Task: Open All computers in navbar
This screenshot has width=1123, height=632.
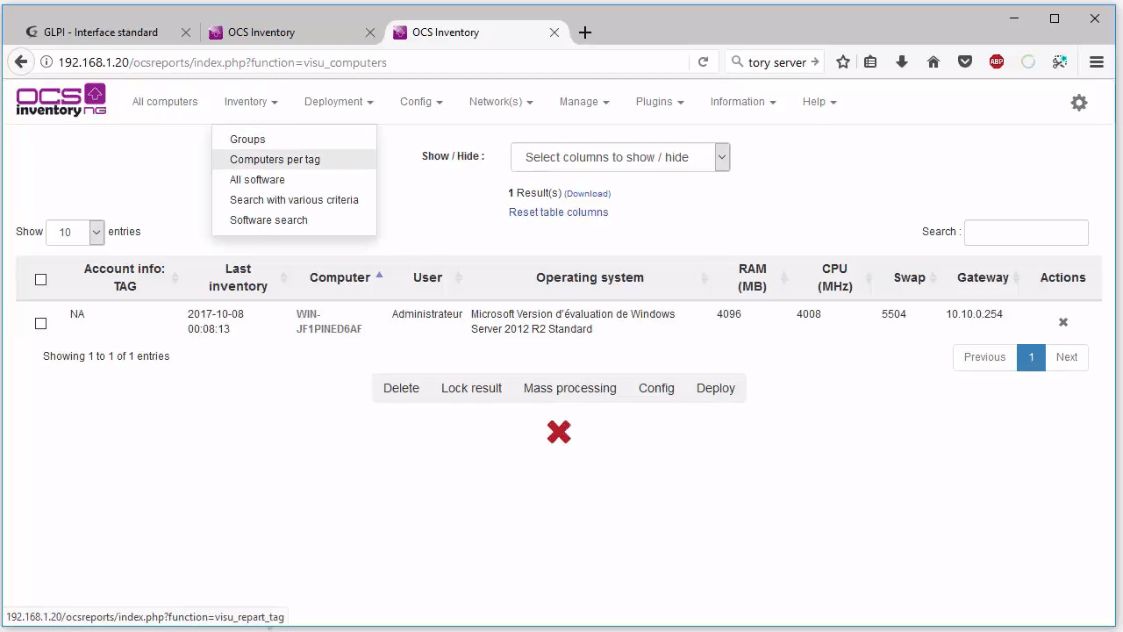Action: 165,102
